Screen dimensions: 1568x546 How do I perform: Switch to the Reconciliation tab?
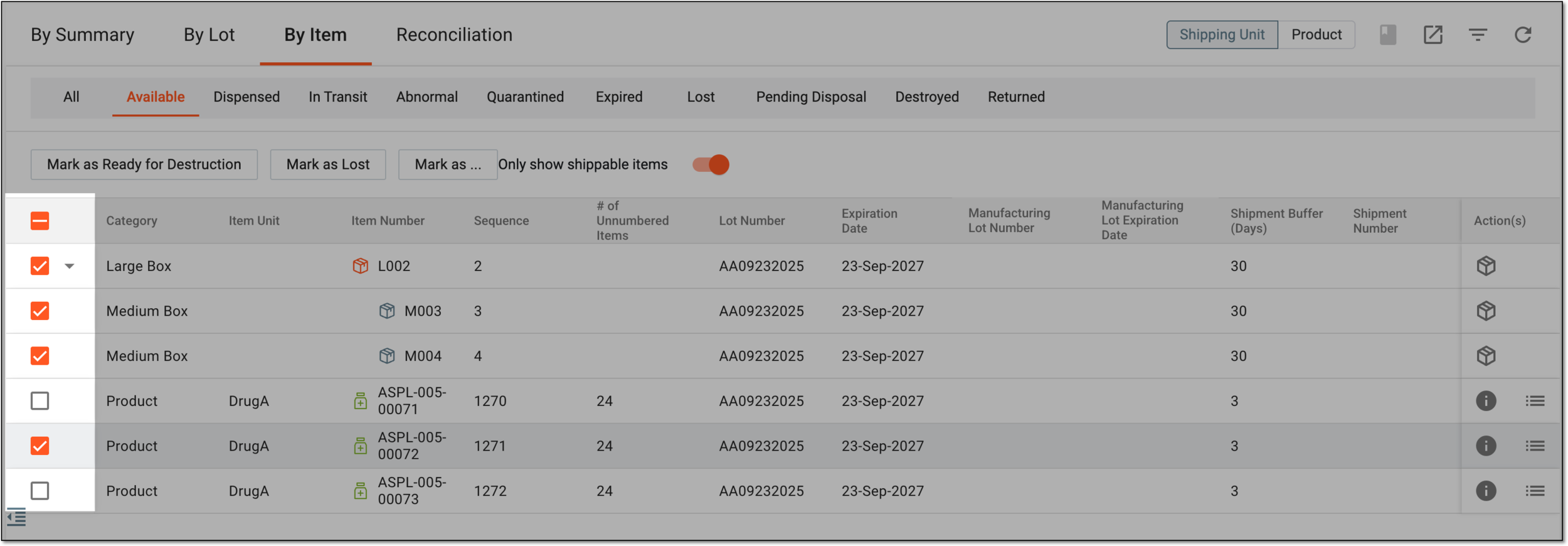click(454, 35)
